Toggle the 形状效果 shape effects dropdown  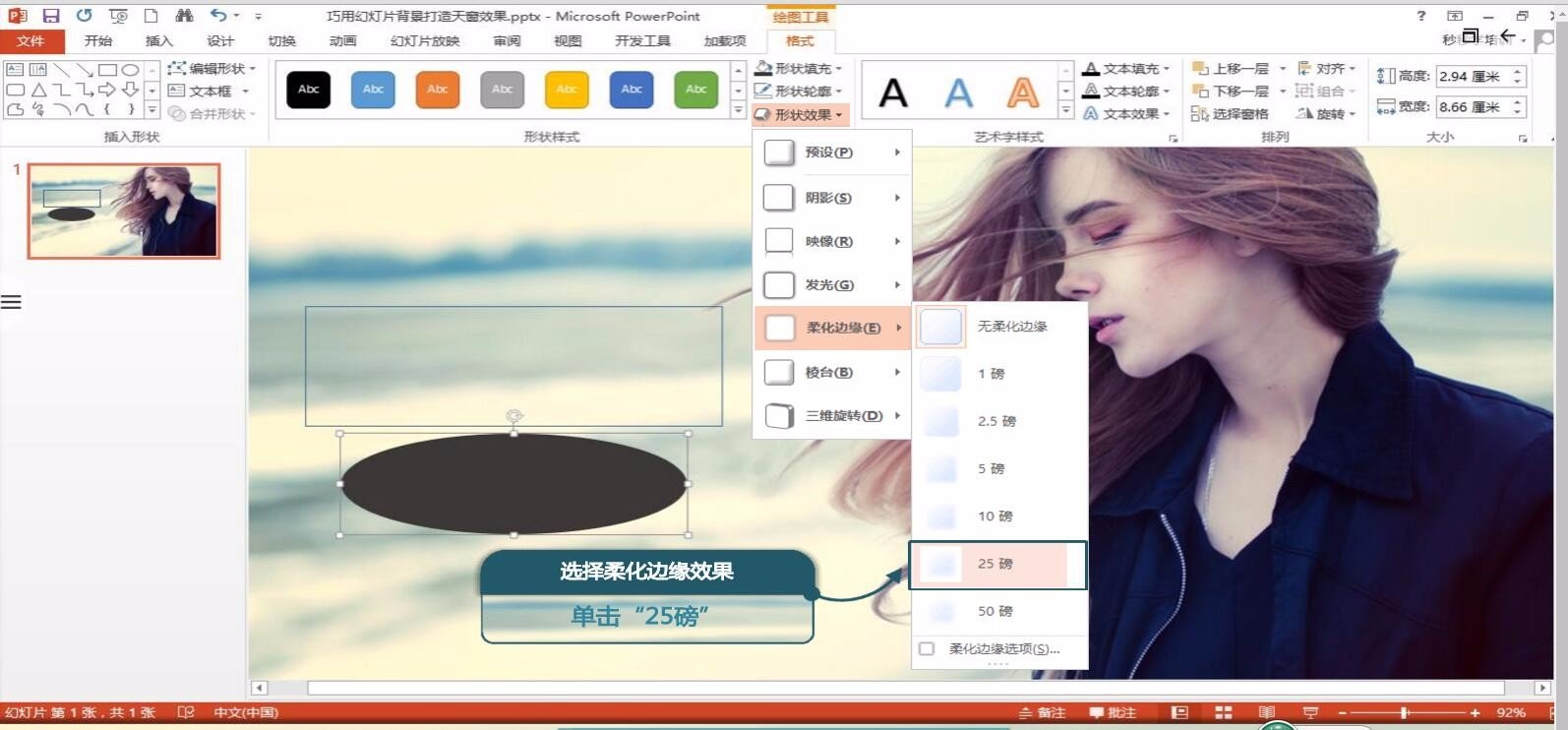(799, 114)
